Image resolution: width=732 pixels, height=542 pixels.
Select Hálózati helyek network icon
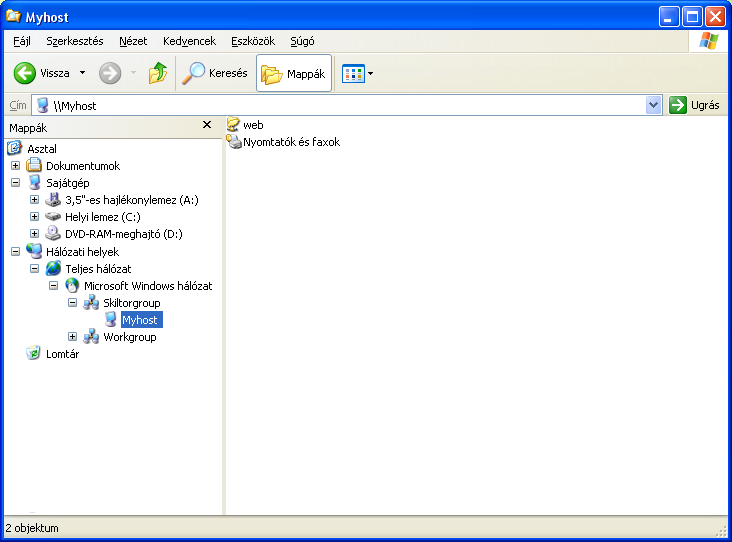tap(34, 251)
